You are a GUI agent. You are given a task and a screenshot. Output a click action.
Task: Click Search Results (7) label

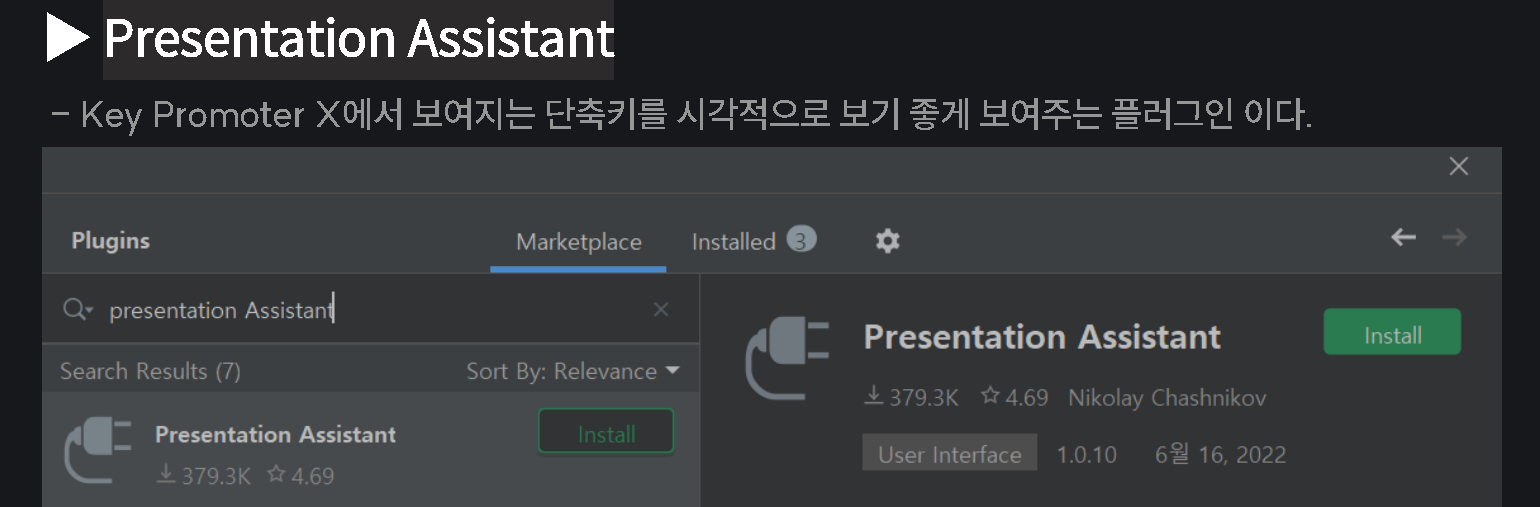tap(150, 371)
